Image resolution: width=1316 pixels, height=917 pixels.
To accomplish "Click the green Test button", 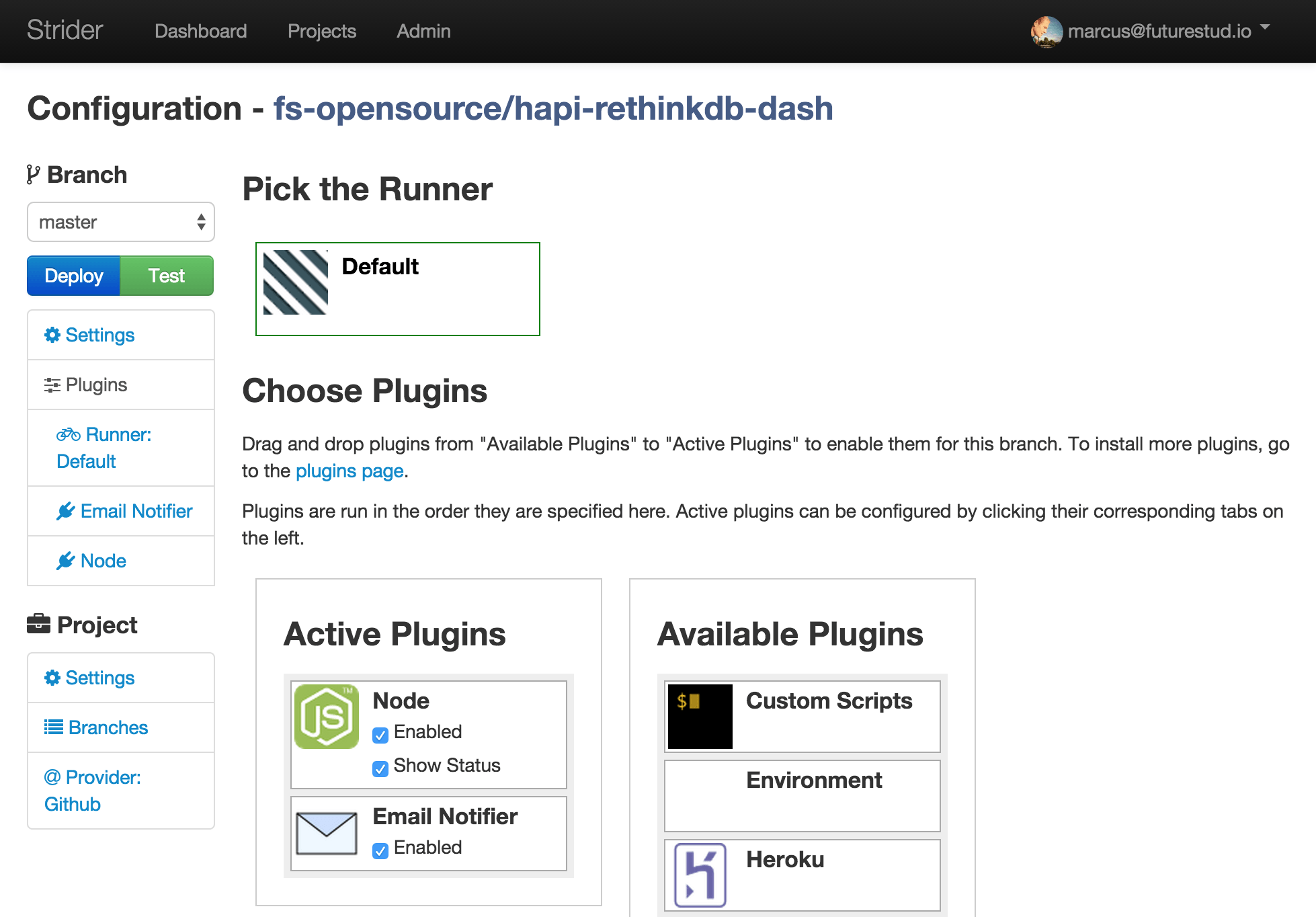I will pyautogui.click(x=167, y=276).
